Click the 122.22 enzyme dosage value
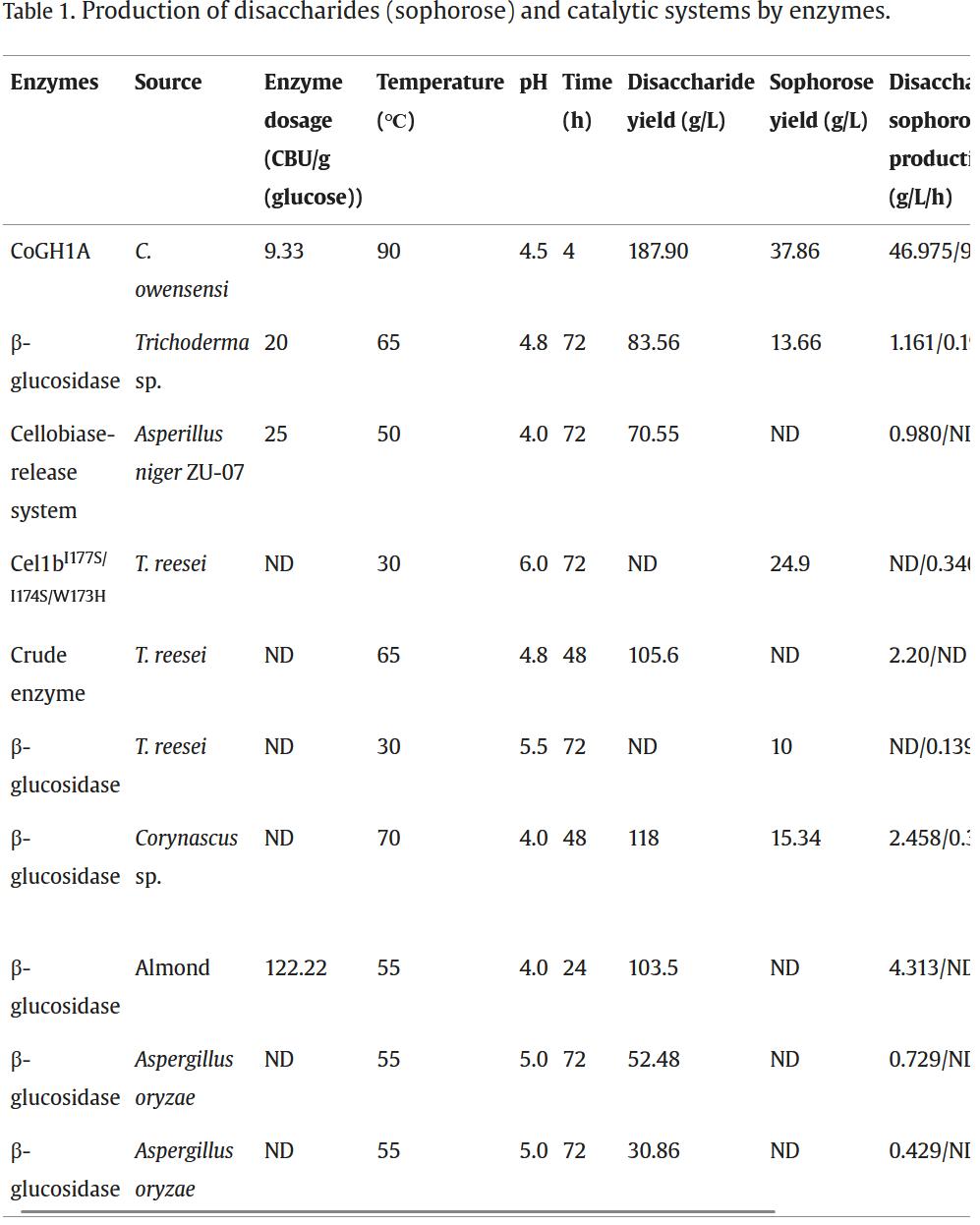Screen dimensions: 980x1225 click(295, 968)
